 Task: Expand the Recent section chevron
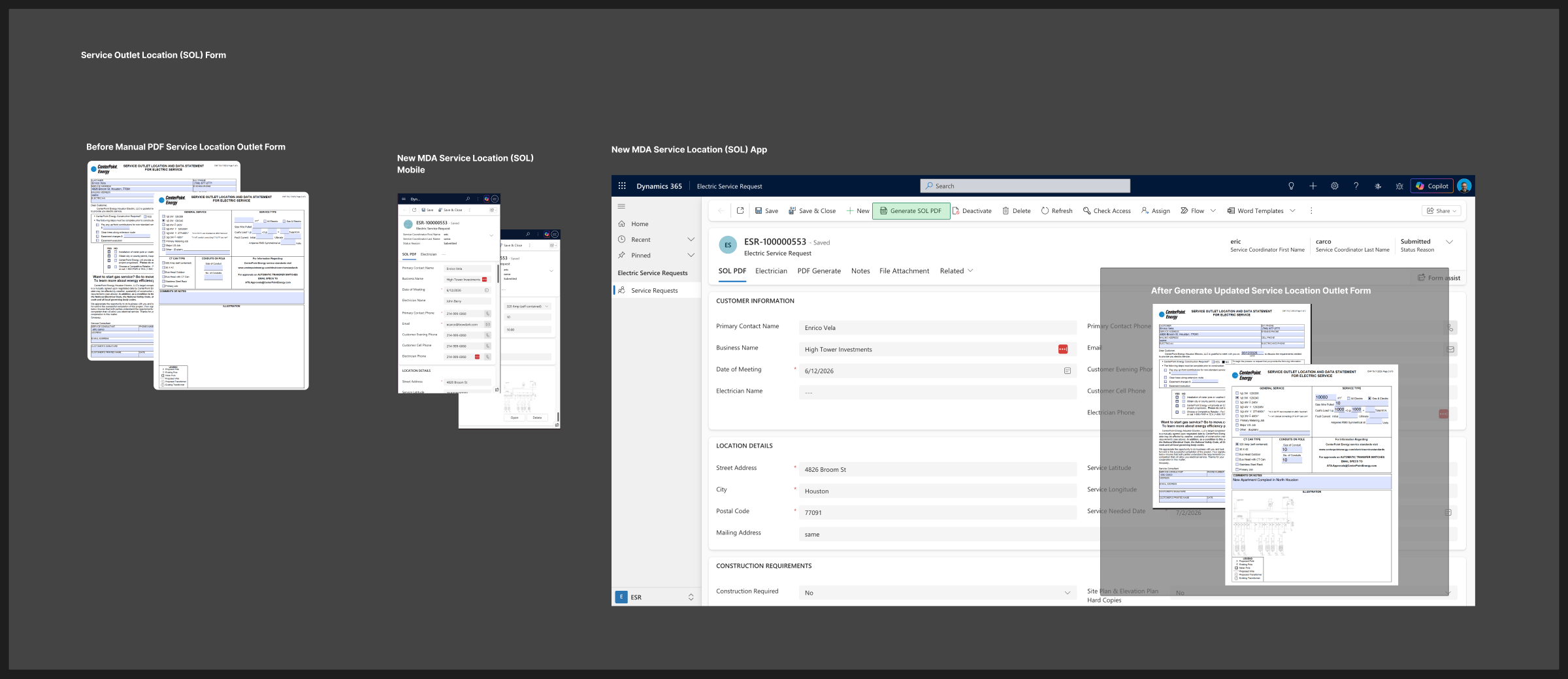point(691,240)
